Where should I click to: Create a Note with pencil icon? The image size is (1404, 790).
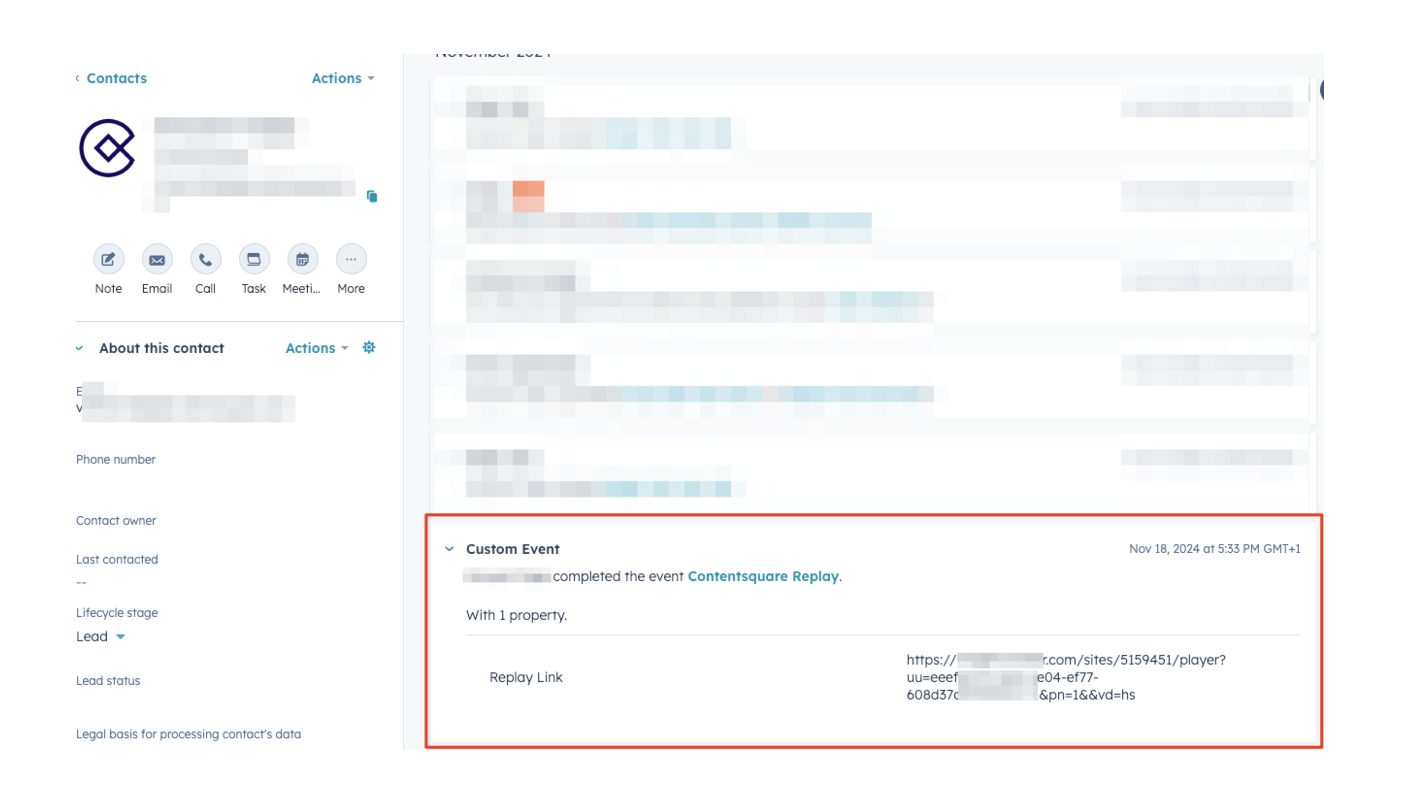point(108,259)
